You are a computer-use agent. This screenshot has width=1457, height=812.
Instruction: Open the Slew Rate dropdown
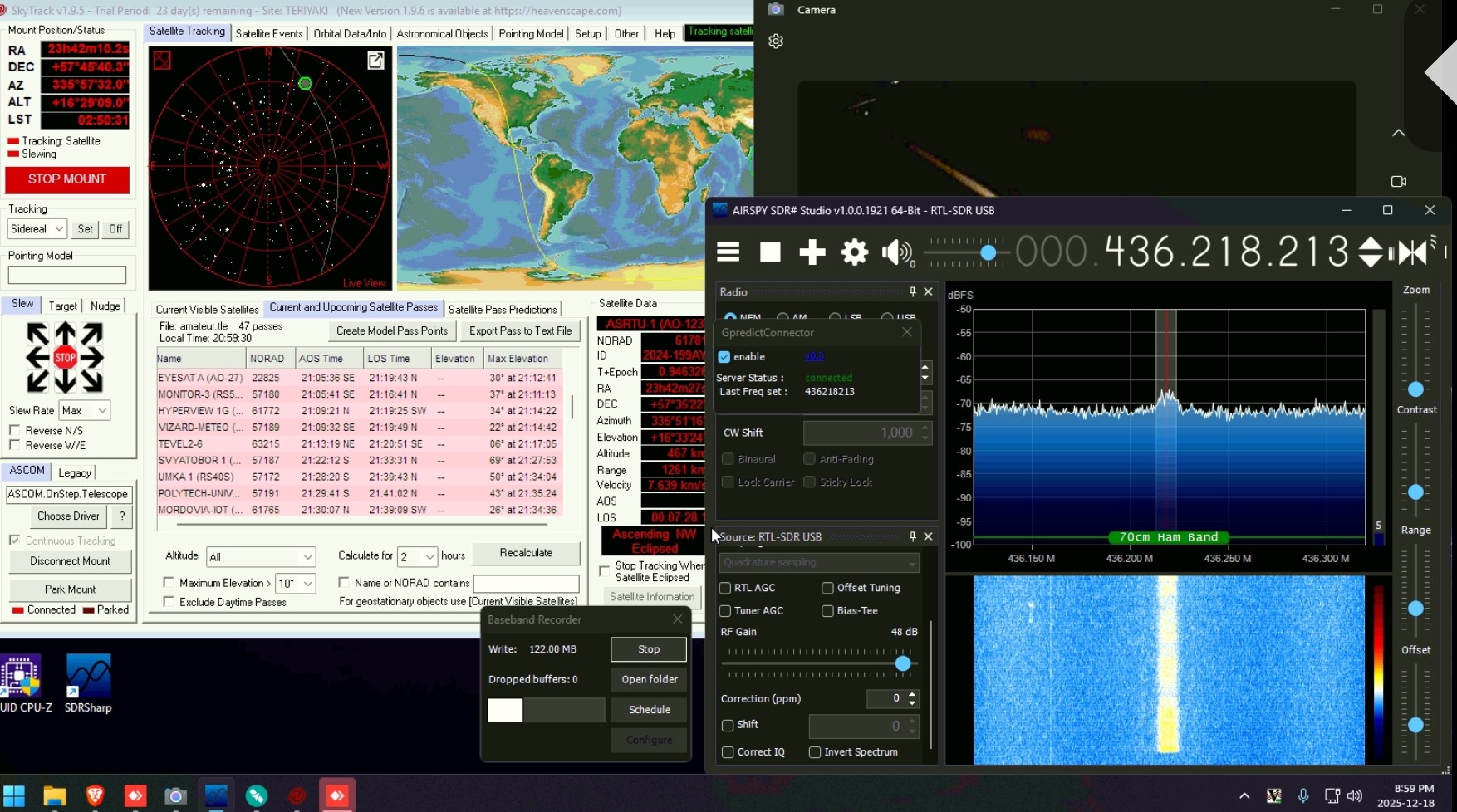[85, 410]
